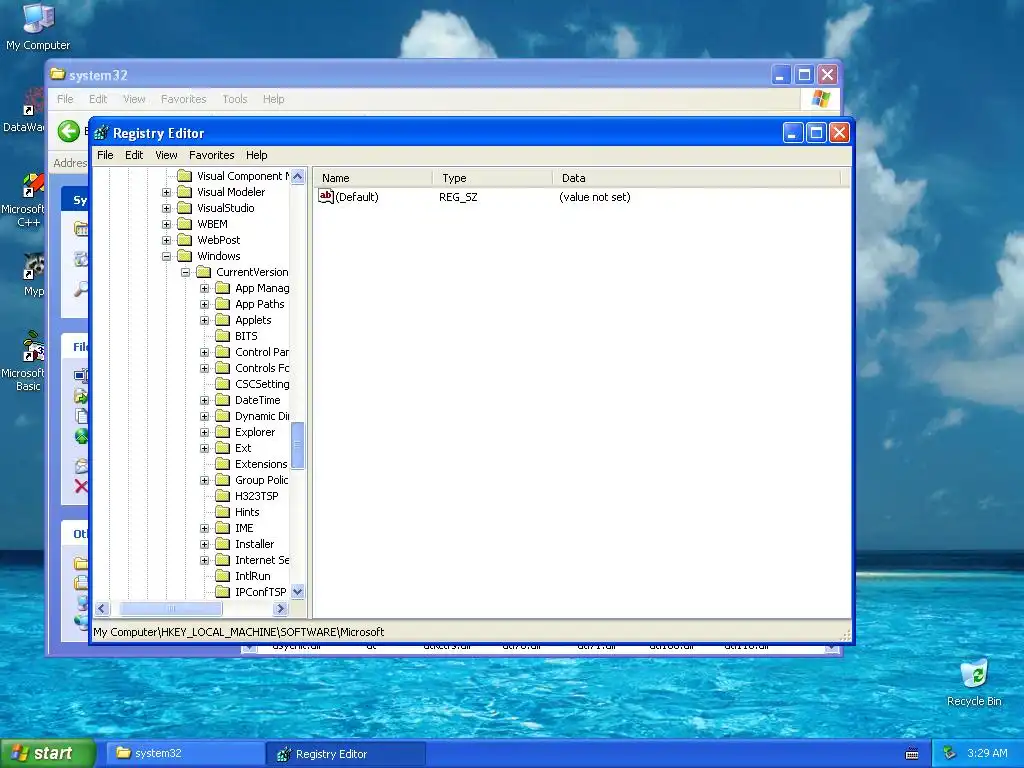
Task: Expand the DateTime key
Action: coord(204,400)
